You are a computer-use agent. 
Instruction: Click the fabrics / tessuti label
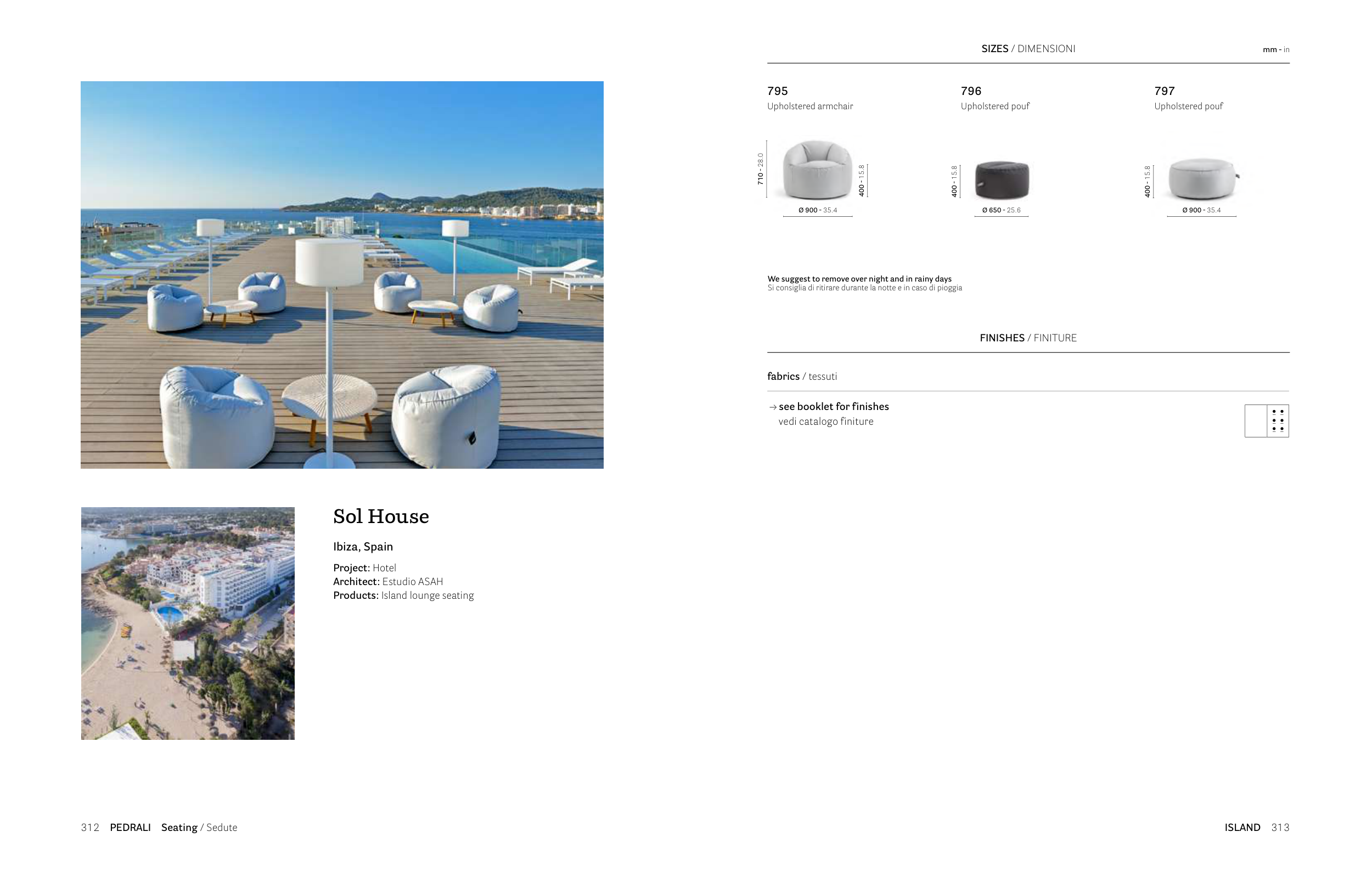[802, 377]
